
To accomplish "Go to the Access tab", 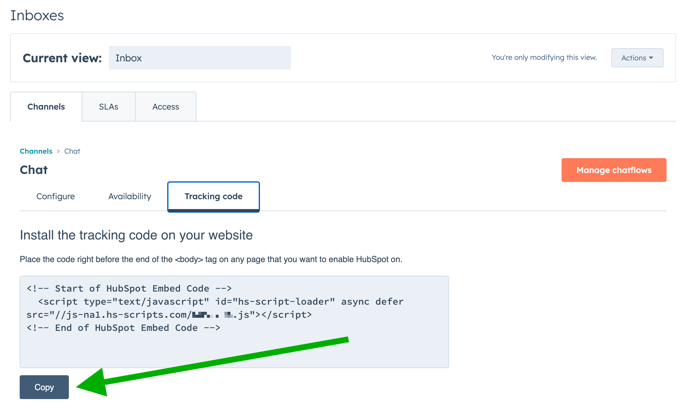I will pos(165,107).
